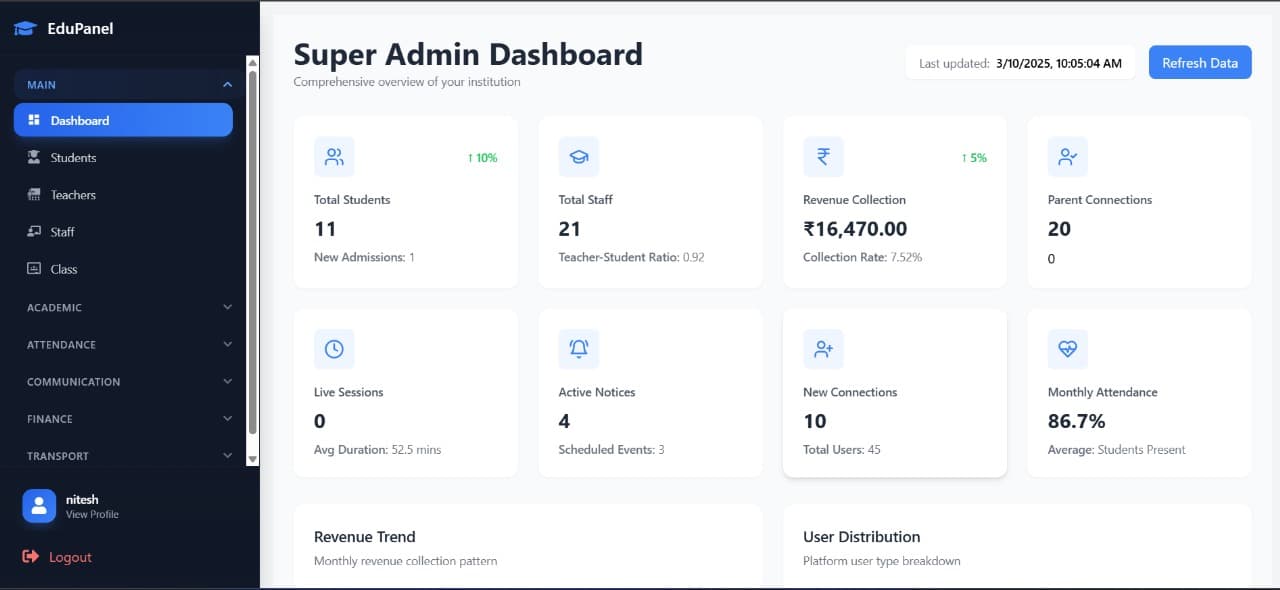Image resolution: width=1280 pixels, height=590 pixels.
Task: Open the Teachers menu item
Action: tap(123, 194)
